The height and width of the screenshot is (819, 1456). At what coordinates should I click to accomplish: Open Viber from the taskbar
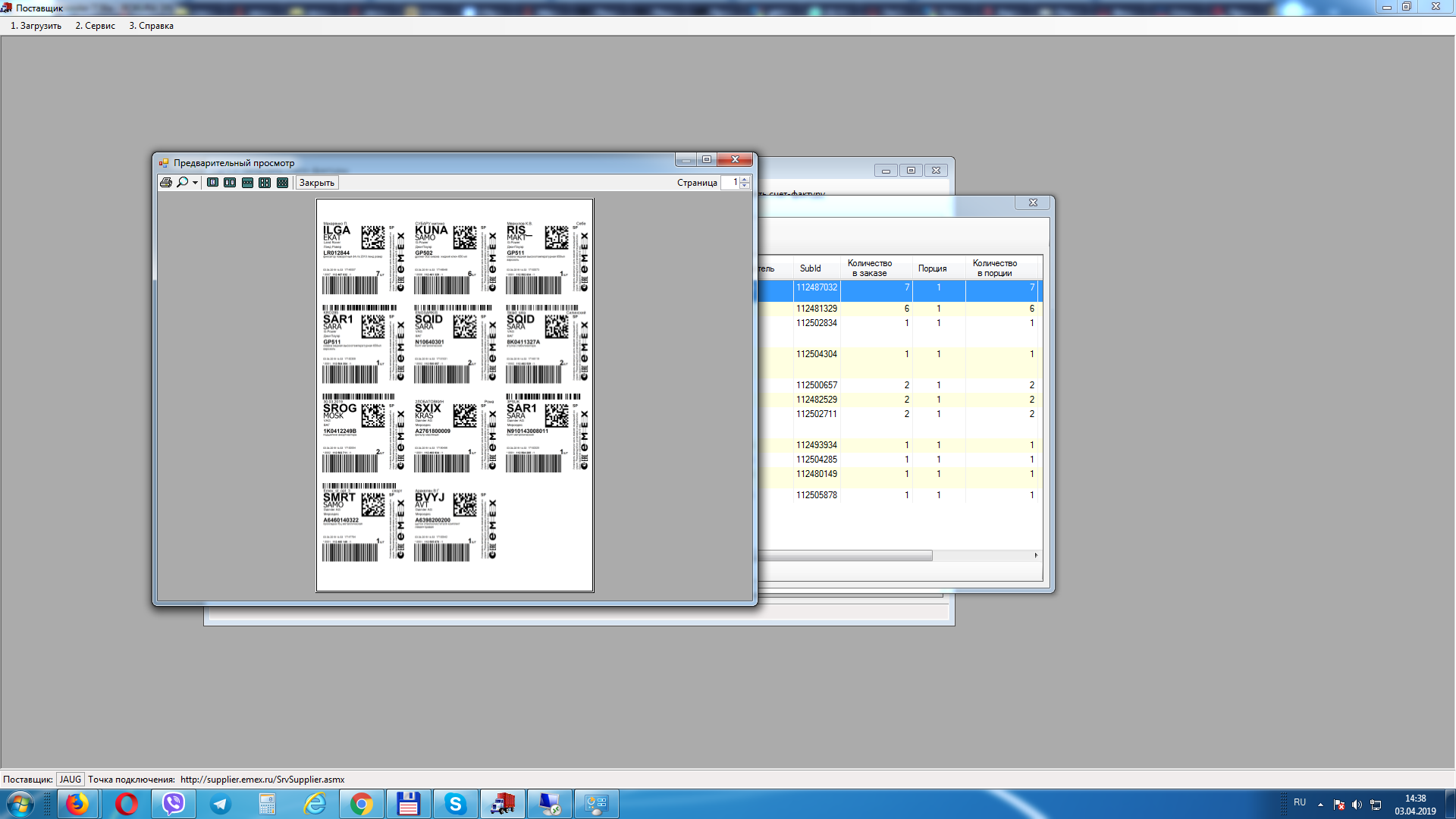[174, 804]
